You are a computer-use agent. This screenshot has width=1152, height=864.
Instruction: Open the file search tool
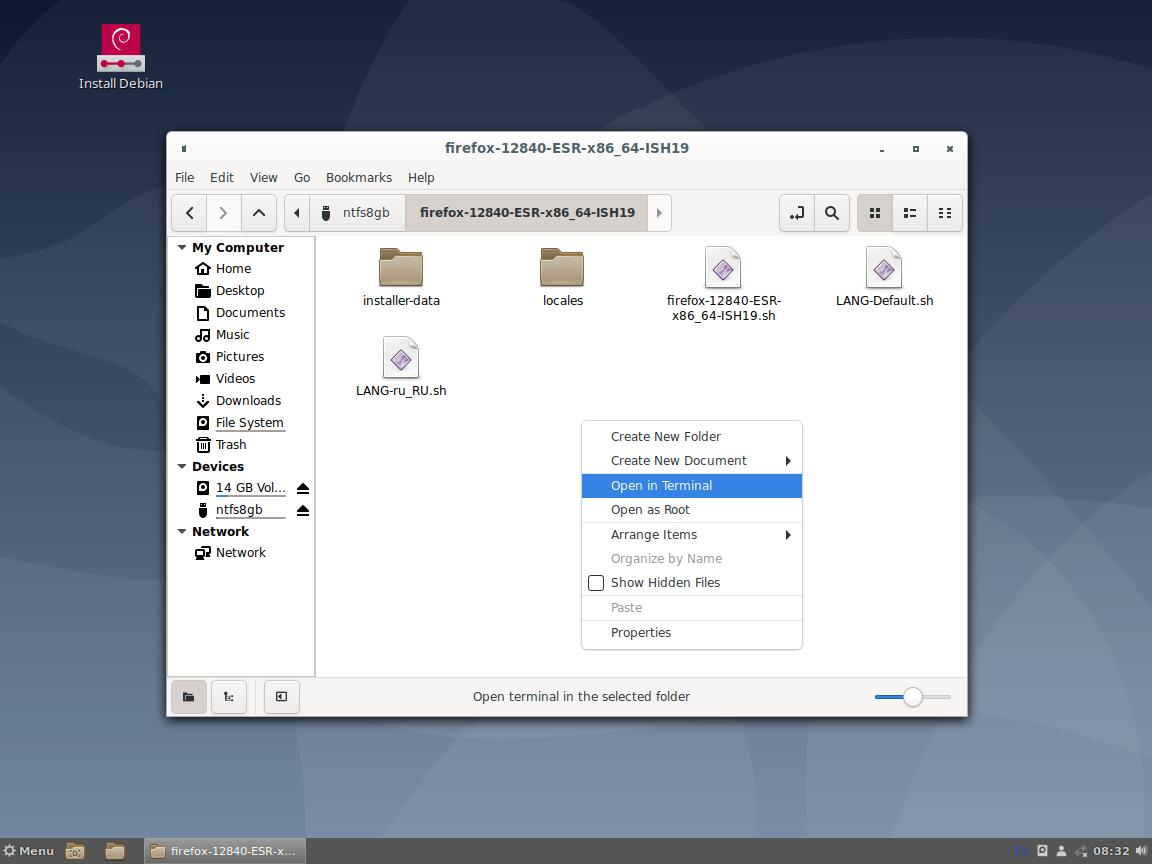[x=832, y=213]
